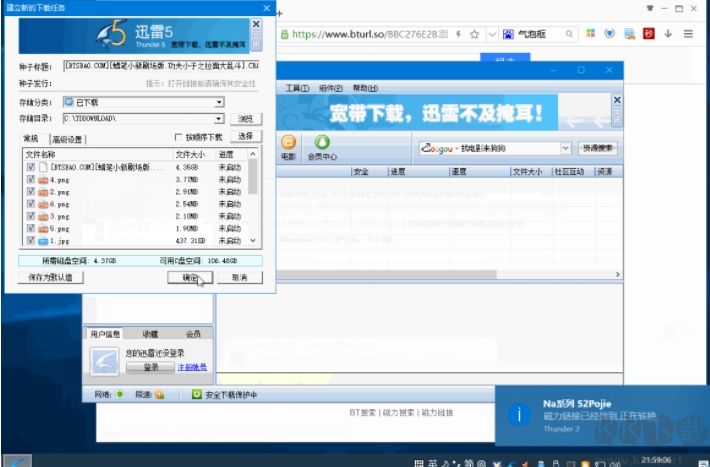This screenshot has width=710, height=467.
Task: Select the 收藏 tab in Thunder sidebar
Action: point(150,334)
